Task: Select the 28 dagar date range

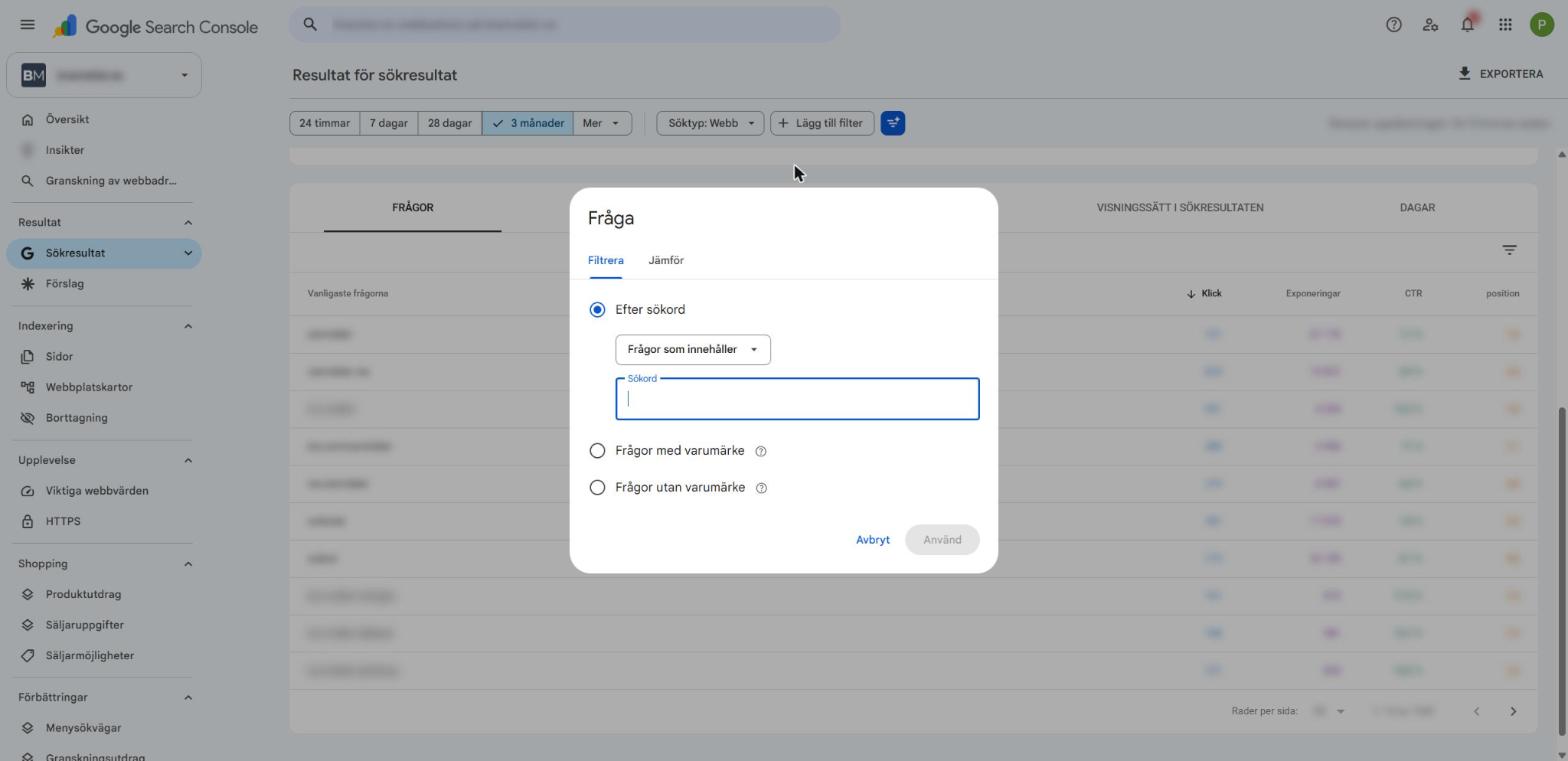Action: (450, 123)
